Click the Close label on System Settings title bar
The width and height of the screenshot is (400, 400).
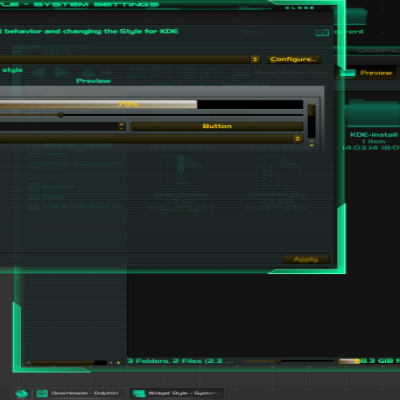tap(300, 8)
